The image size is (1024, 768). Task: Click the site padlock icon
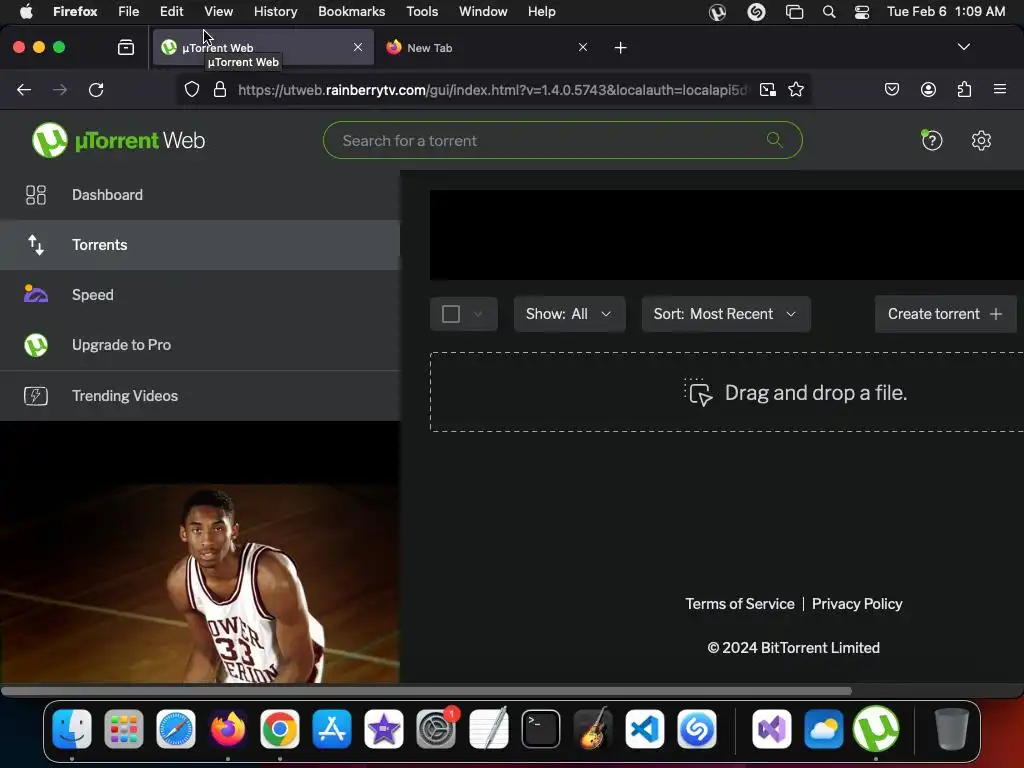(220, 89)
